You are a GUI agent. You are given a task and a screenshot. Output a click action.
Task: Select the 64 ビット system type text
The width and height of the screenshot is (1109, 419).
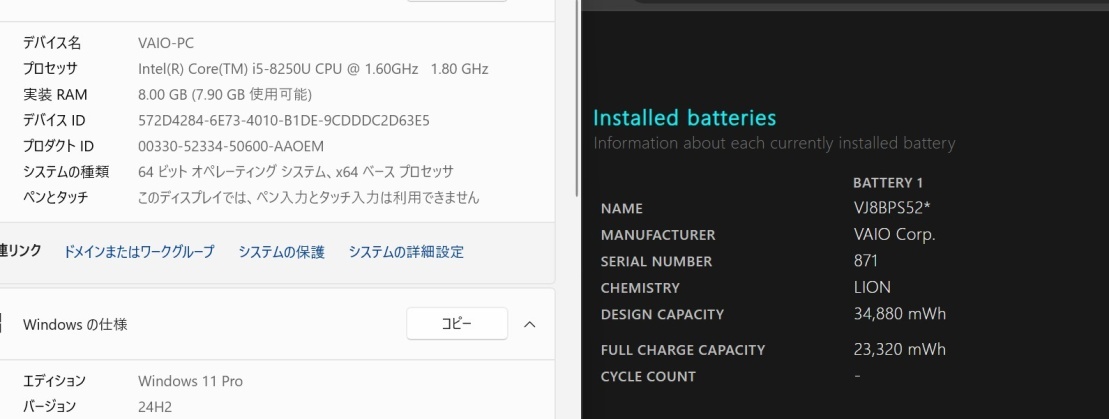[x=296, y=172]
